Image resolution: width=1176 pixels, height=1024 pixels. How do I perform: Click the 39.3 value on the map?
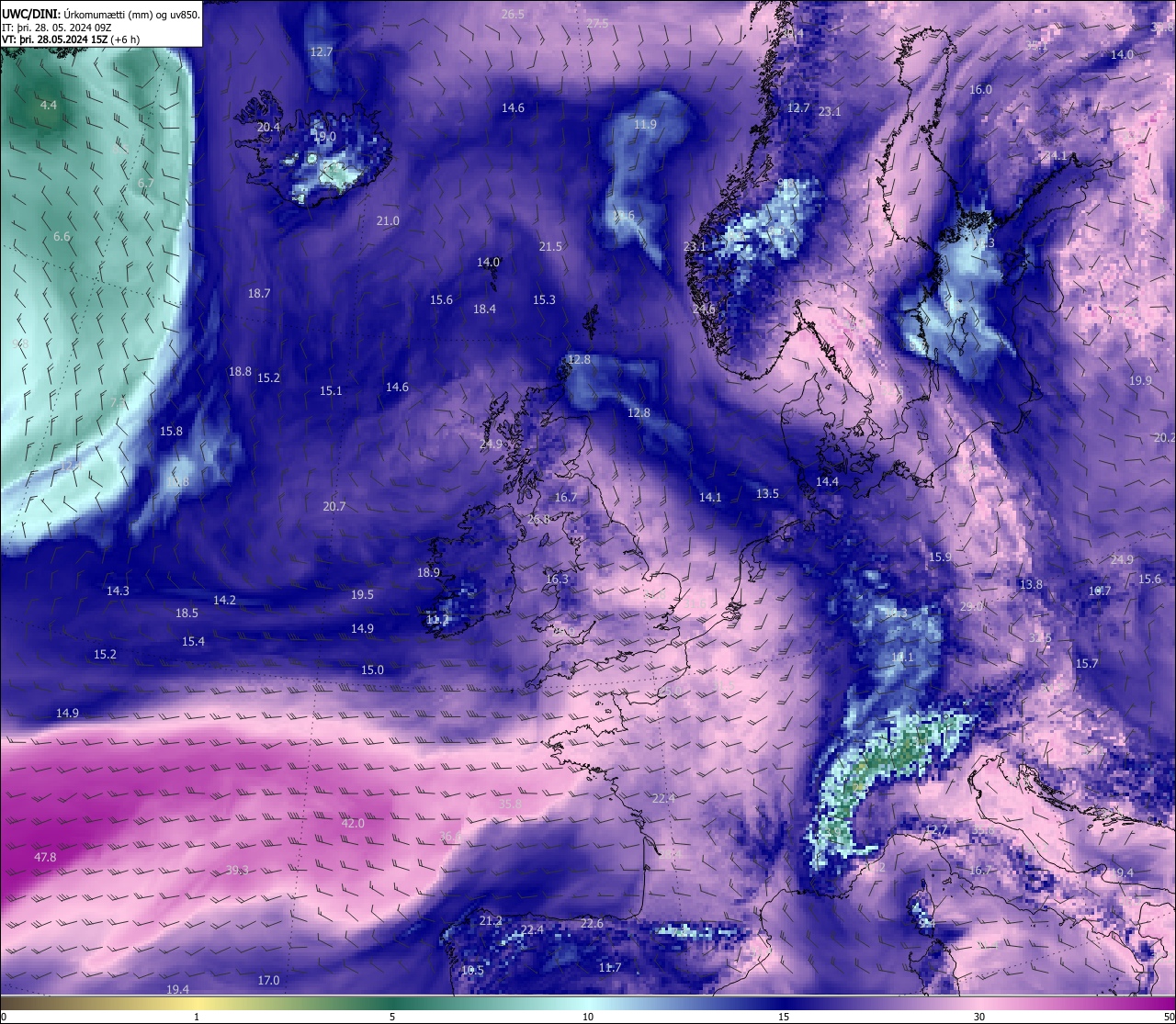tap(237, 871)
